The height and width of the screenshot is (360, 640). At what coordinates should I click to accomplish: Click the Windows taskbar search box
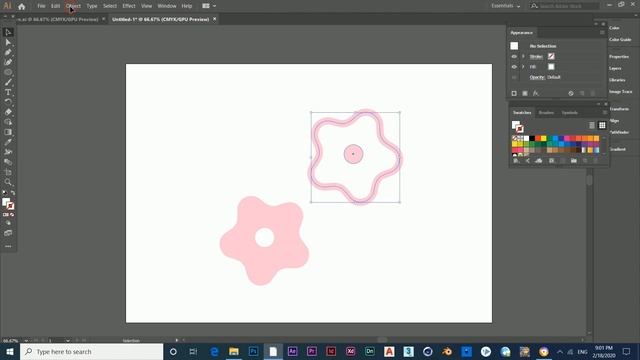point(91,351)
